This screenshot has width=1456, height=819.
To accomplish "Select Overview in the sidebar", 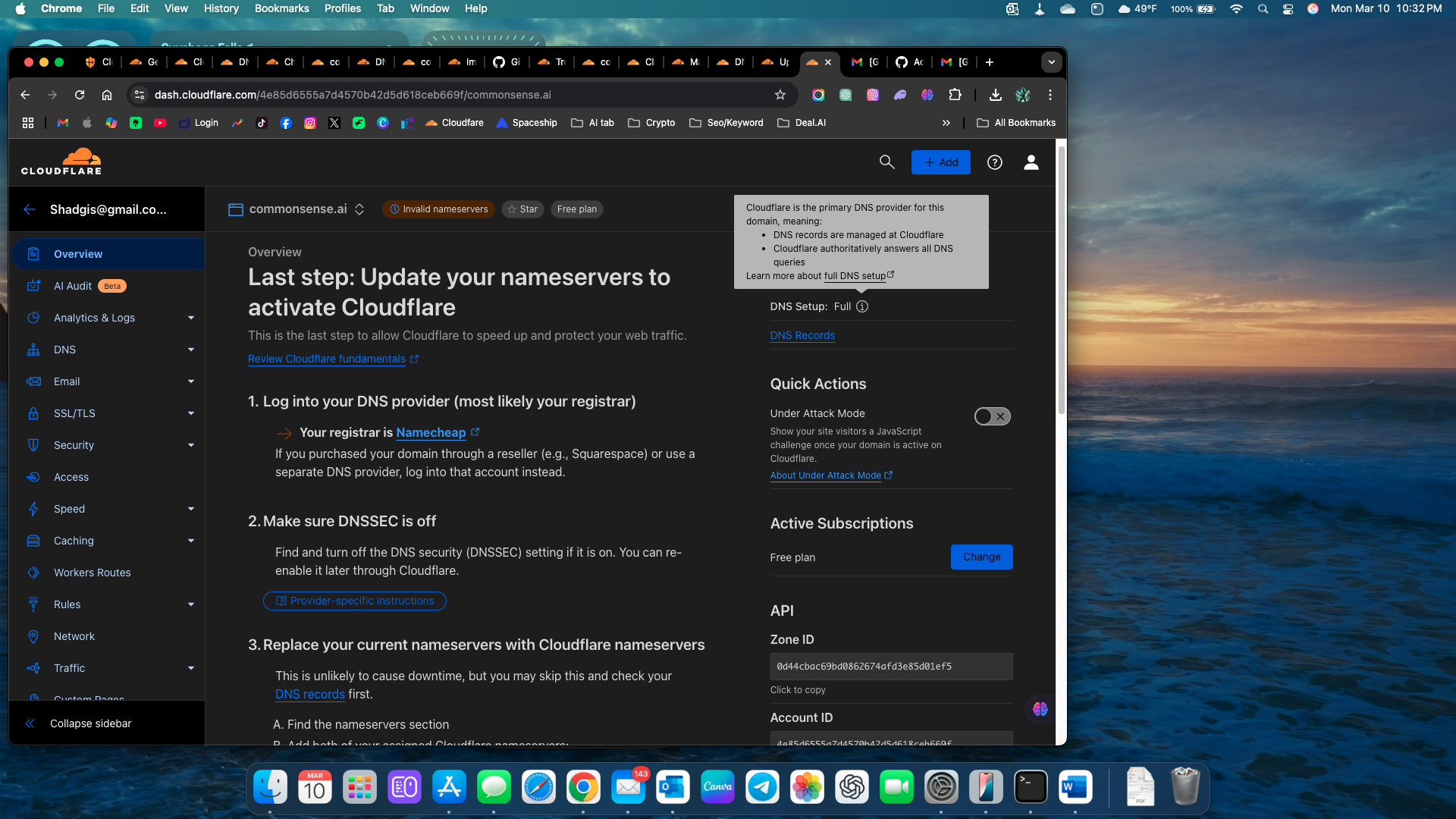I will (x=78, y=254).
